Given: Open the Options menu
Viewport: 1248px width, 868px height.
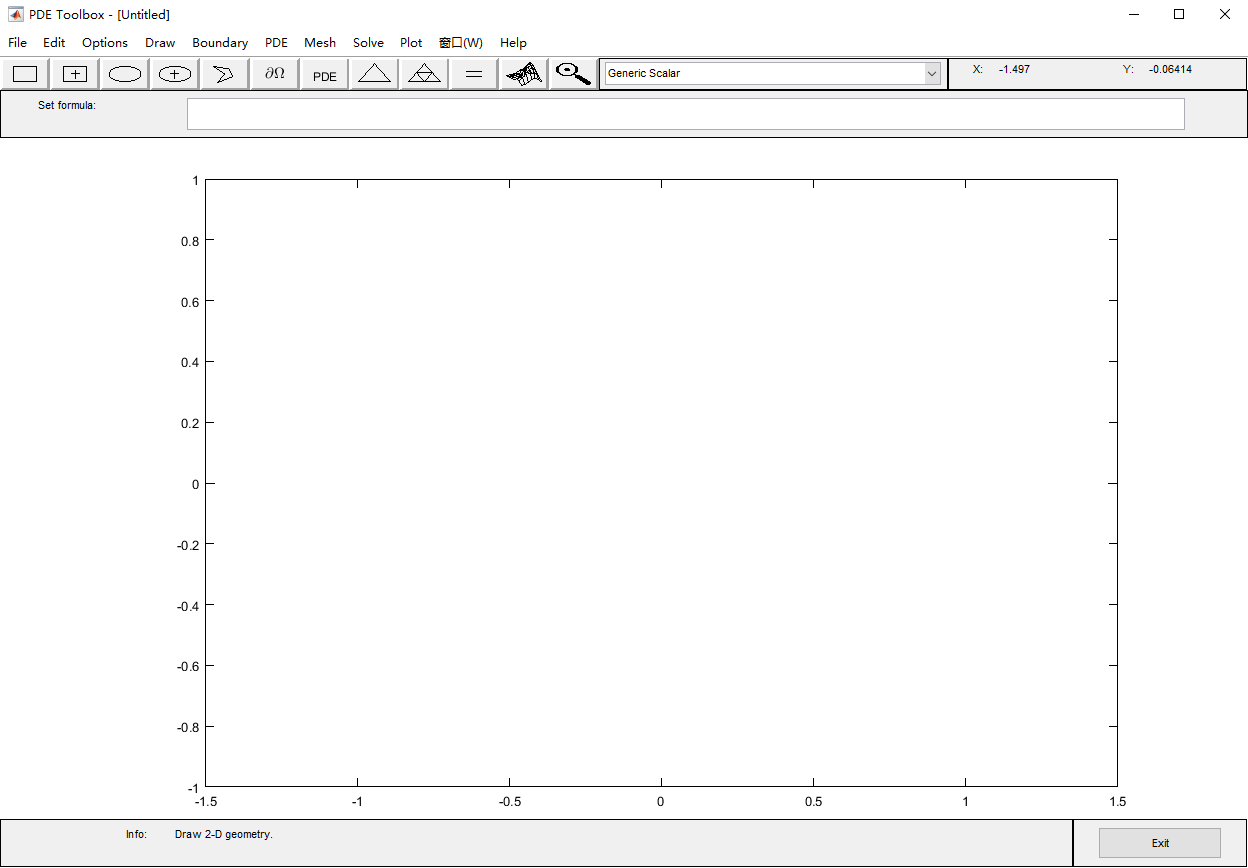Looking at the screenshot, I should click(x=105, y=43).
